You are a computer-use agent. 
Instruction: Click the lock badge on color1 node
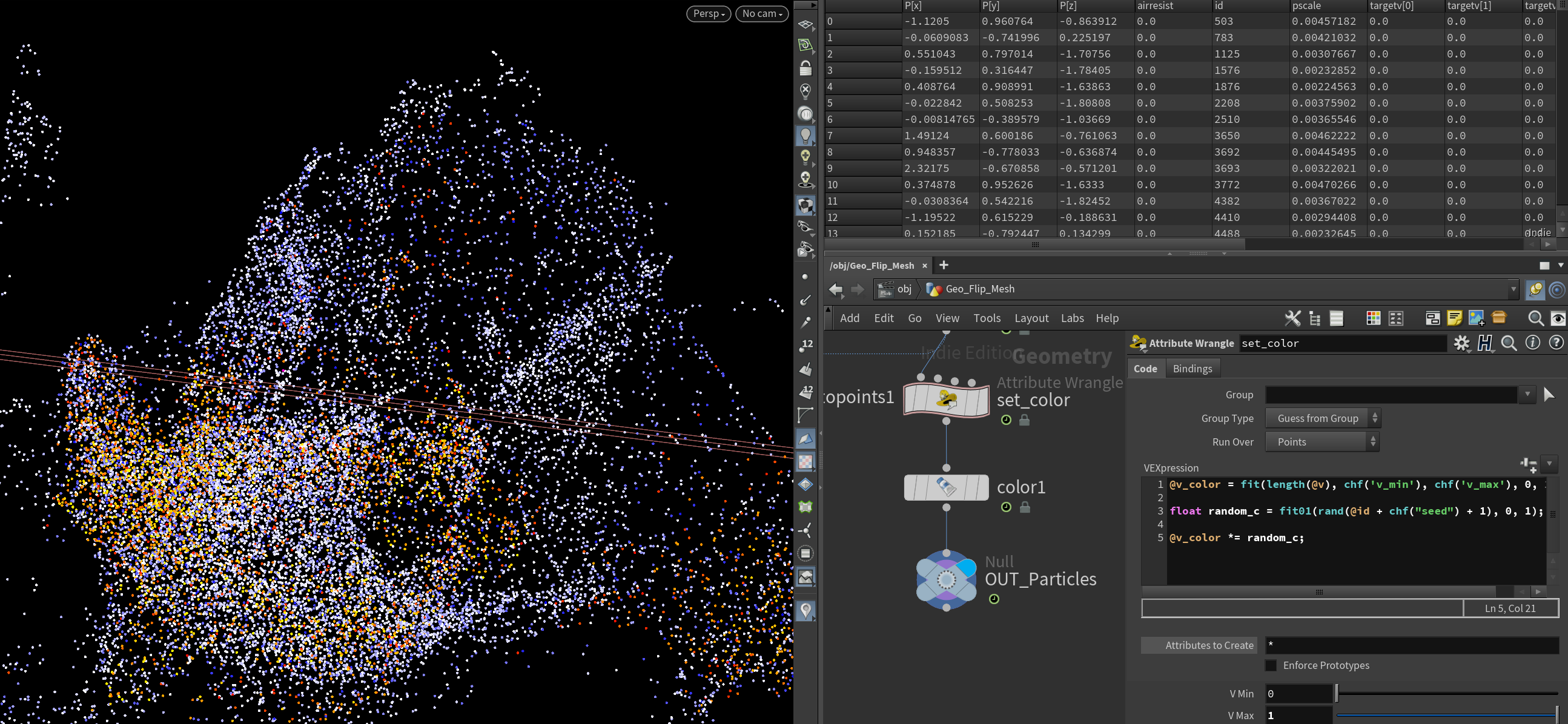click(x=1025, y=507)
